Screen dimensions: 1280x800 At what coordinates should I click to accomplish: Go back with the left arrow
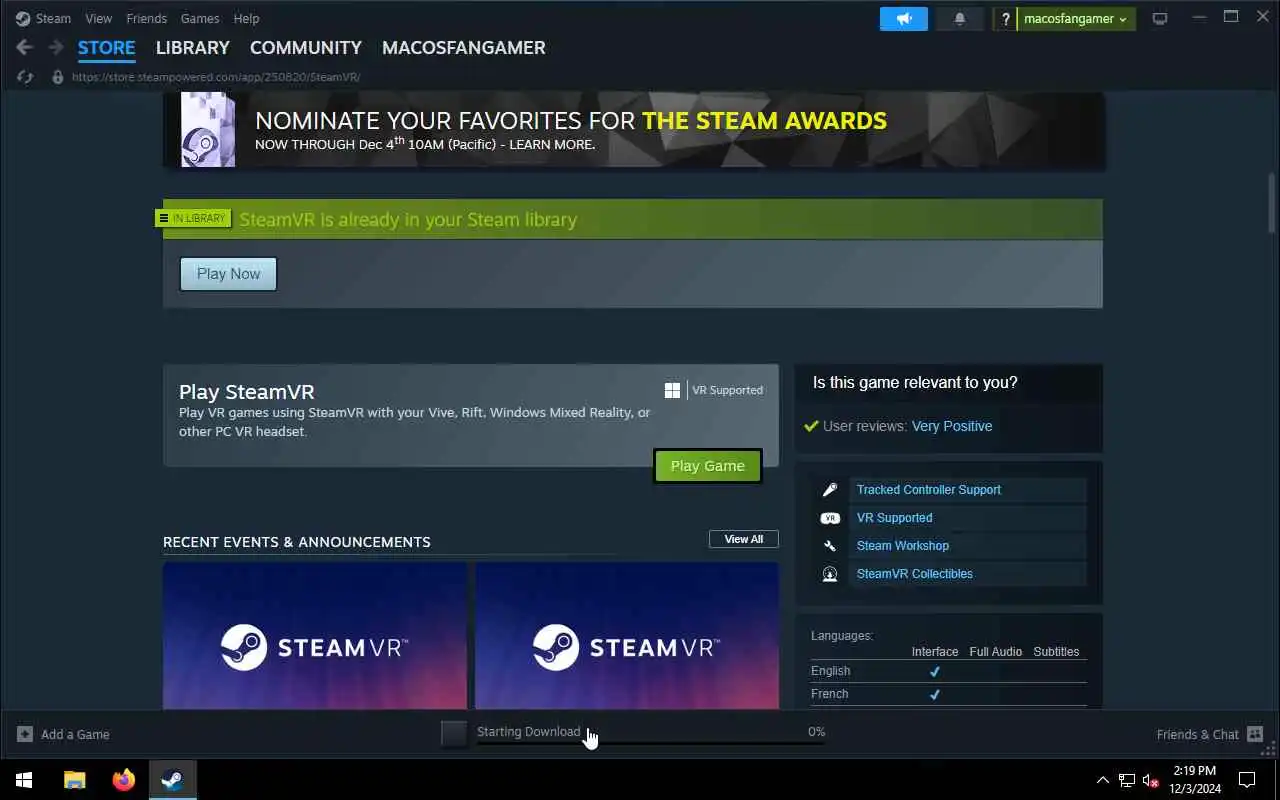24,47
